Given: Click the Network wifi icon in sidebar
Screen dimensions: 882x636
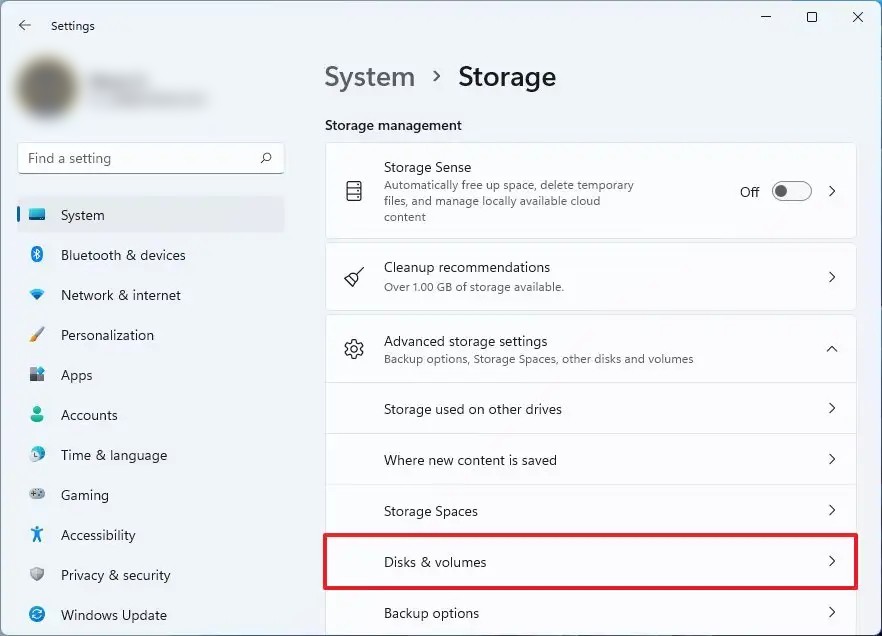Looking at the screenshot, I should [37, 294].
